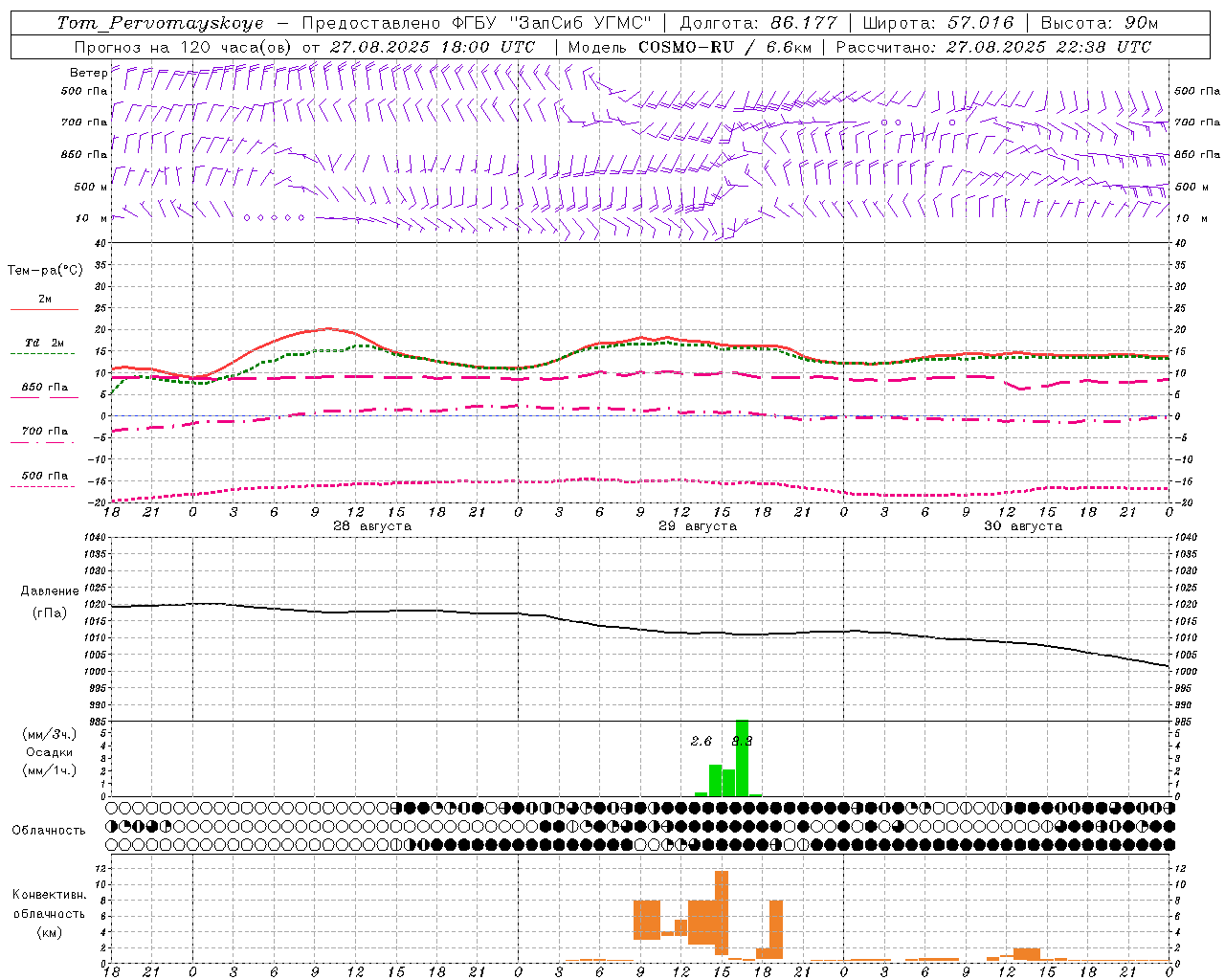Click the "700 гПа" temperature legend entry
Screen dimensions: 1225x980
(45, 432)
